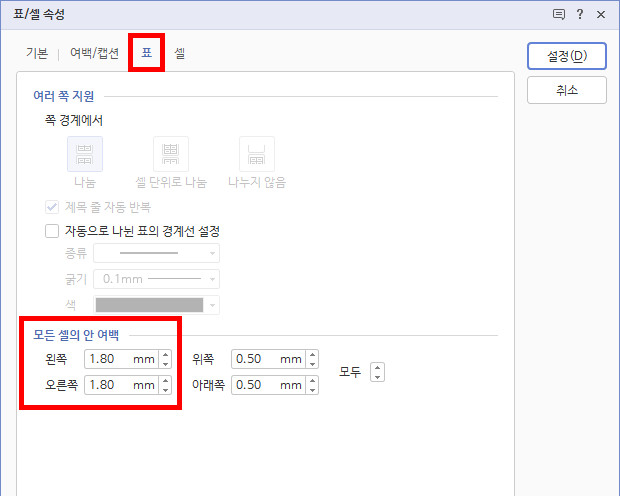The height and width of the screenshot is (496, 620).
Task: Focus the 위쪽 margin input field
Action: coord(268,359)
